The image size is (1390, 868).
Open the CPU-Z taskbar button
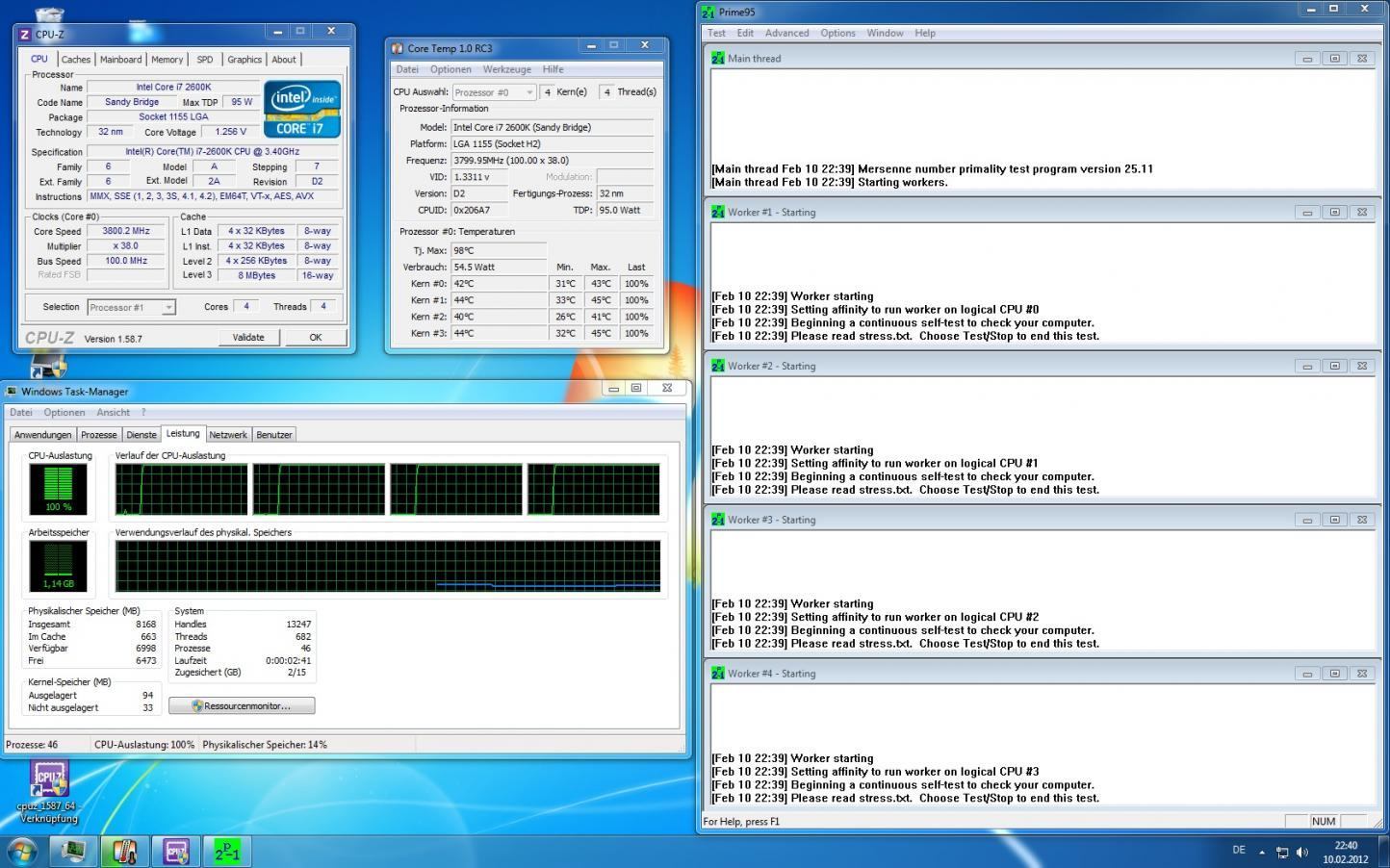tap(175, 852)
